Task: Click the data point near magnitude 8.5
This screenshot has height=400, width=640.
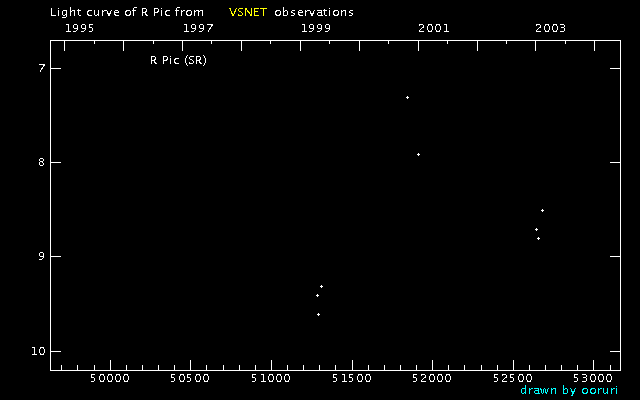Action: (x=542, y=210)
